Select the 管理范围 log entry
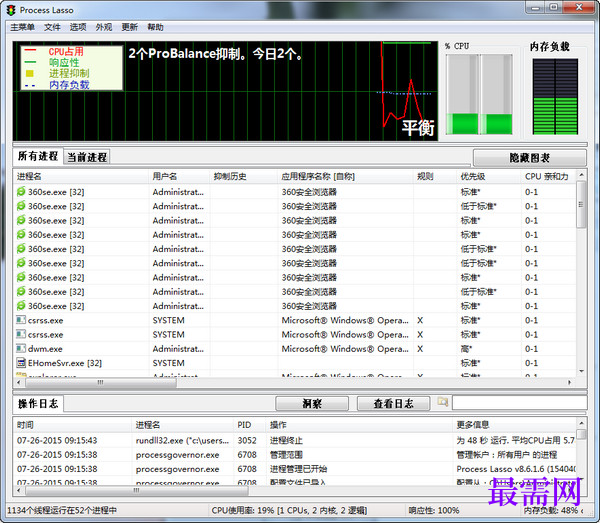Image resolution: width=600 pixels, height=523 pixels. tap(295, 455)
